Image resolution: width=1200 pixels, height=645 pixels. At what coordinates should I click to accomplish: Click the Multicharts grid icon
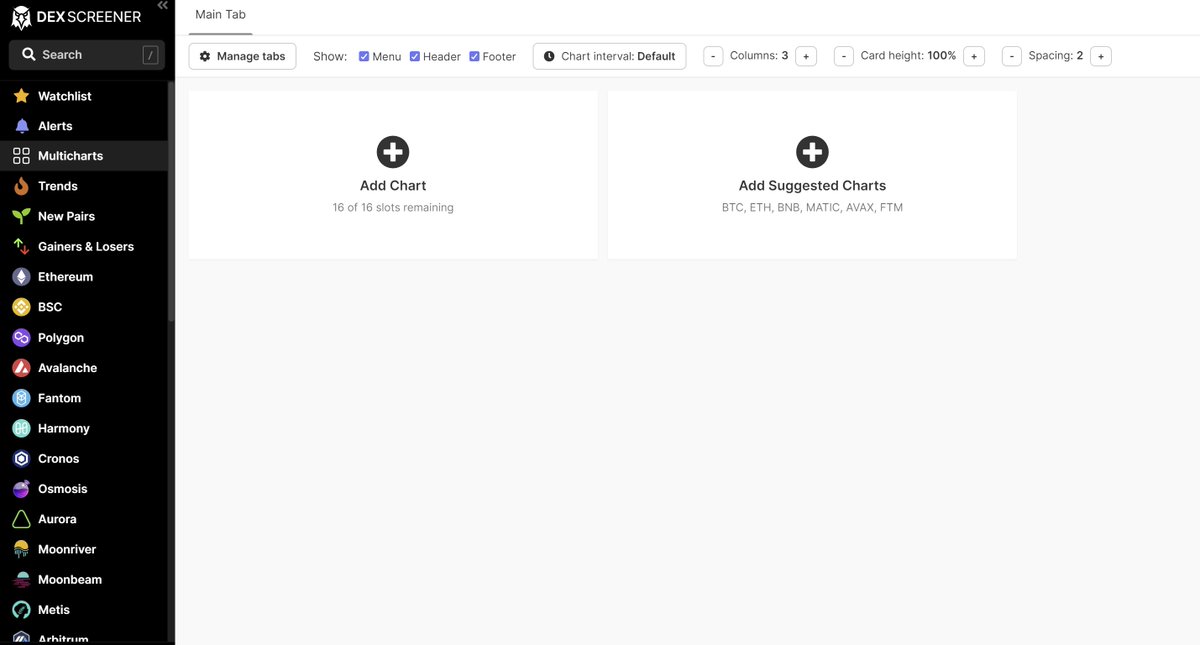[x=21, y=156]
